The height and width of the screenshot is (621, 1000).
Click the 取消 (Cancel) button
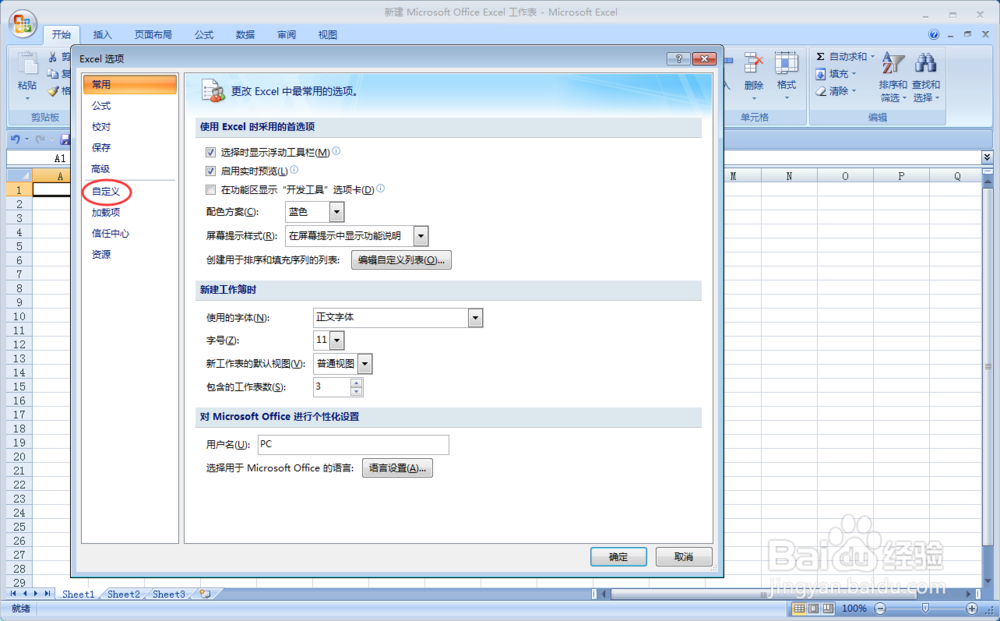pos(684,557)
